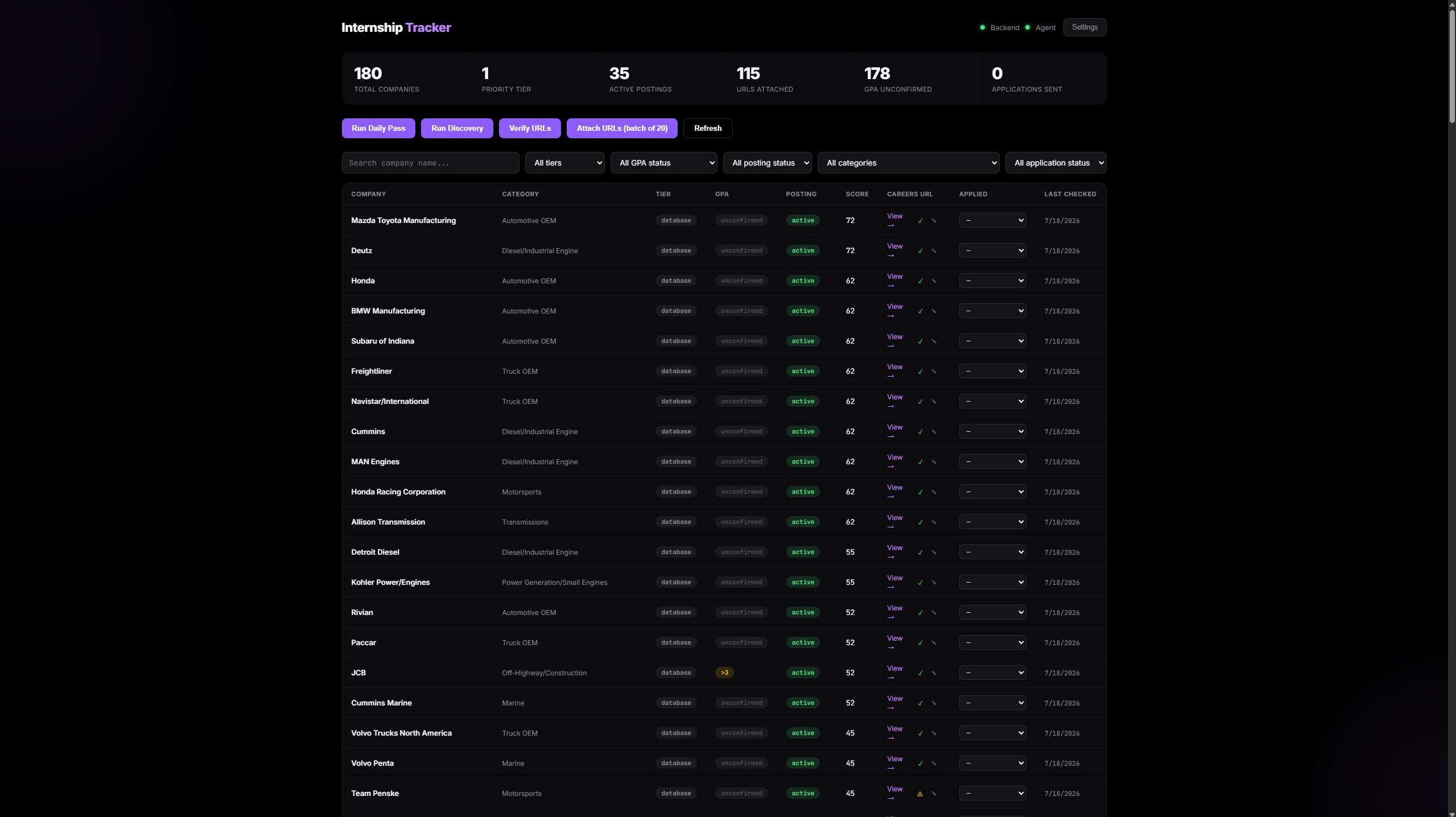Click pencil icon for Honda Racing Corporation
This screenshot has width=1456, height=817.
(x=934, y=492)
